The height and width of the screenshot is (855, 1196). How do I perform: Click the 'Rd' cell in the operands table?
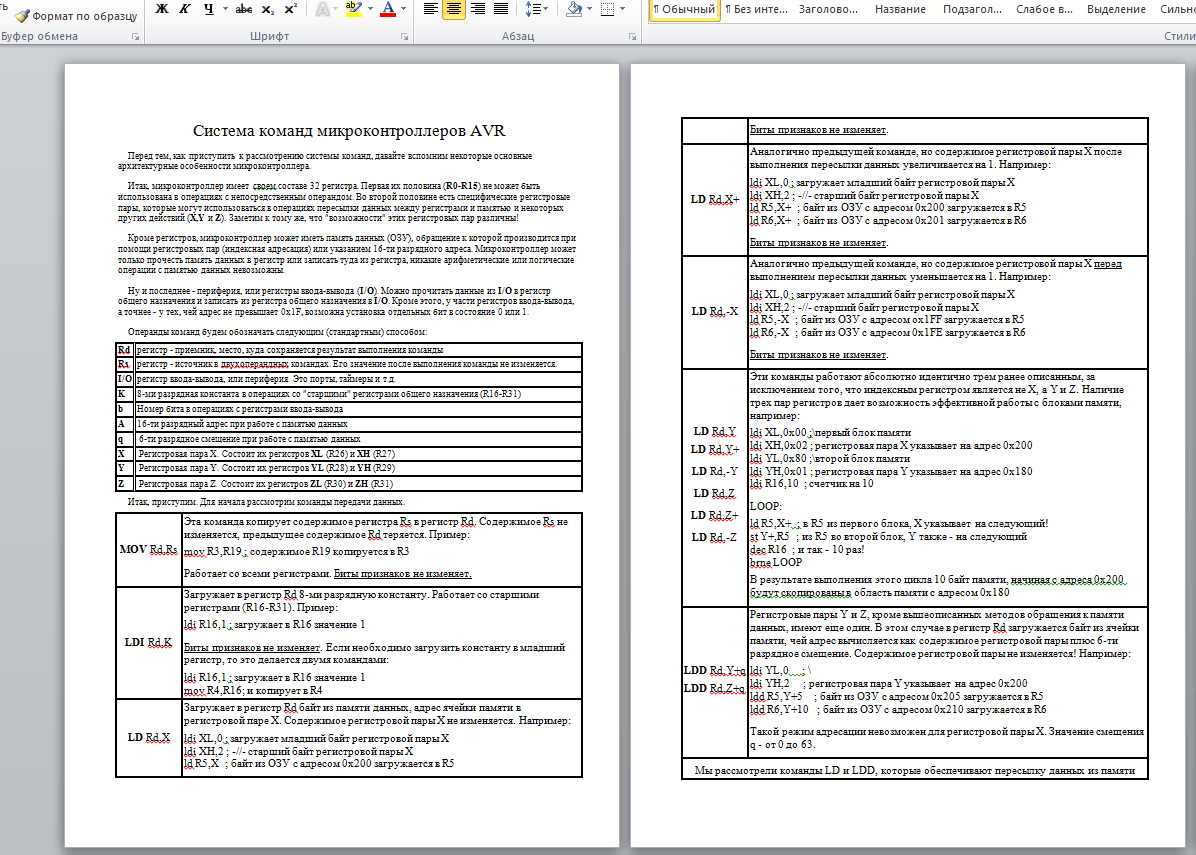(x=124, y=350)
